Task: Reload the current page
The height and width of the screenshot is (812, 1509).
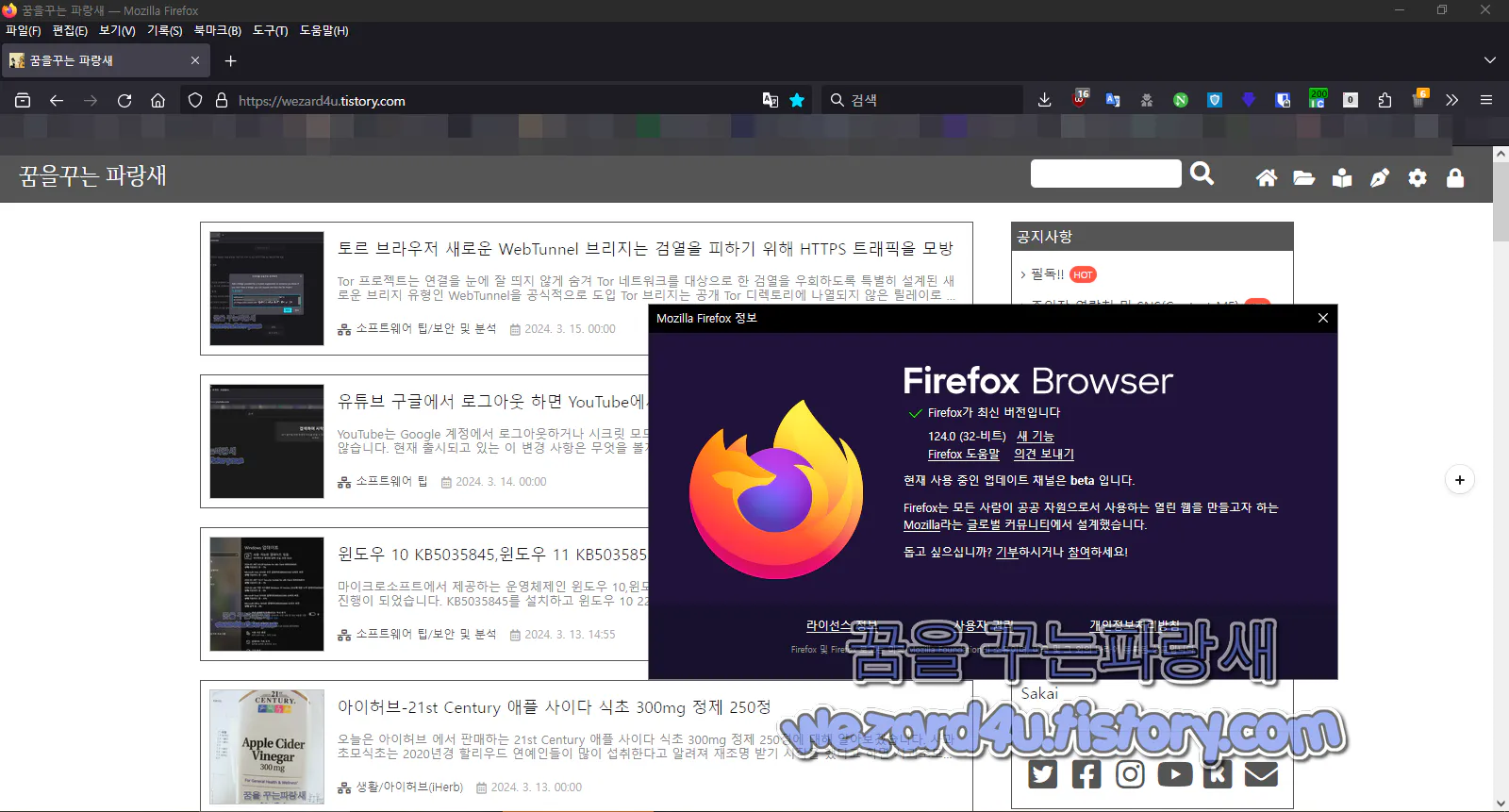Action: [124, 100]
